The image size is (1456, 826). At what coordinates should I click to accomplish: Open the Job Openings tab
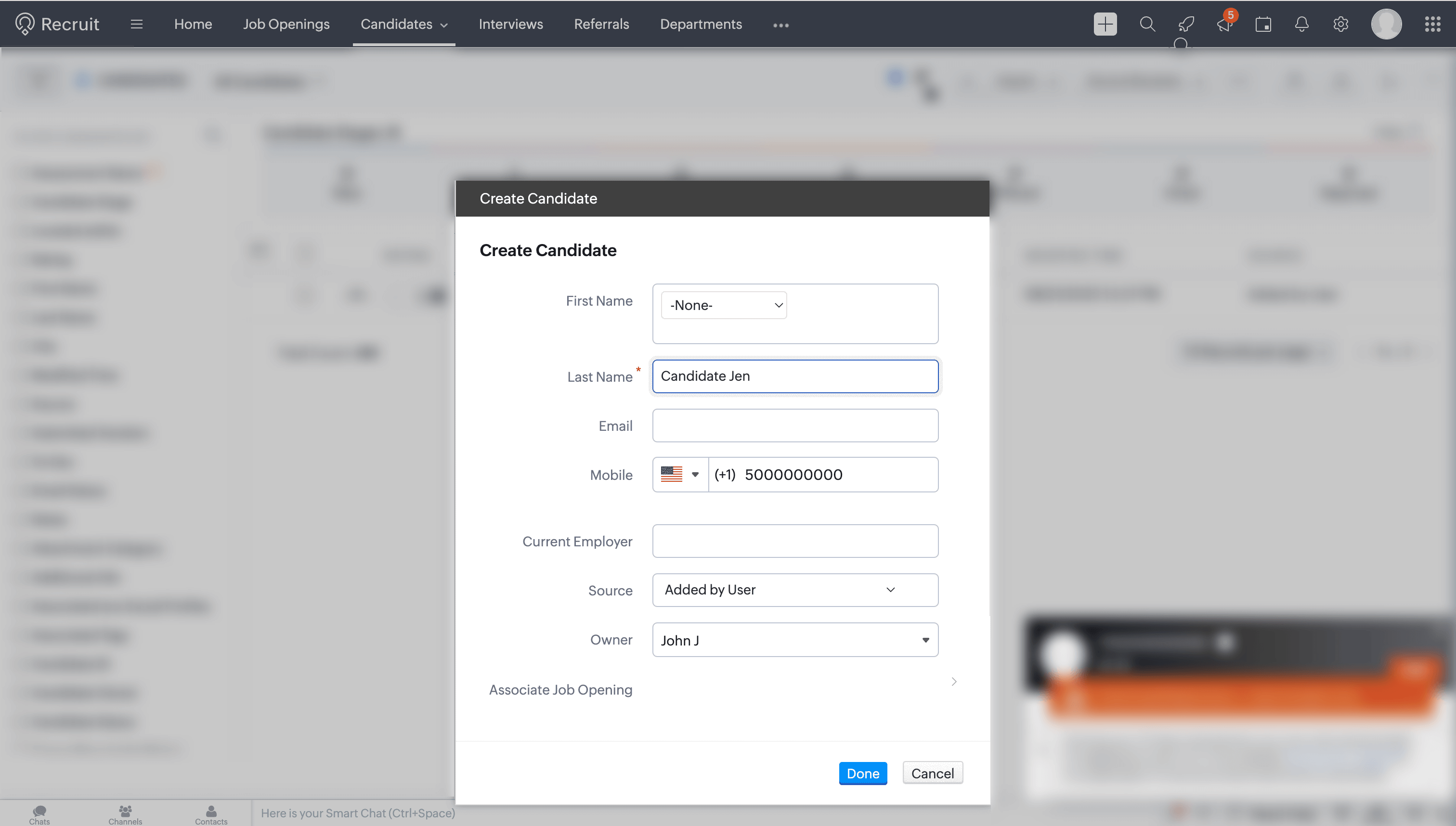tap(286, 25)
